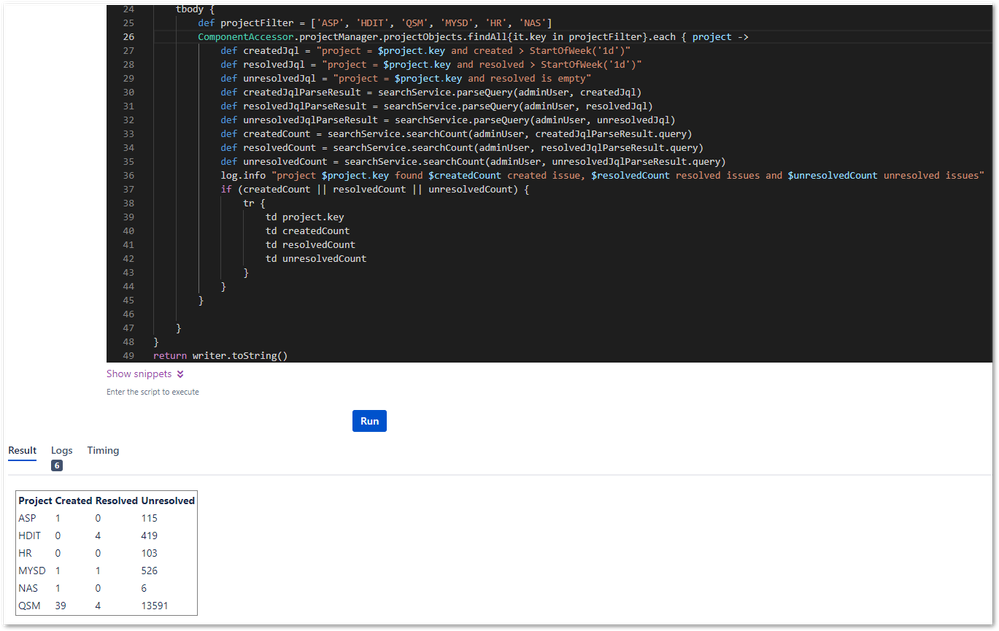Select the Project column header

[35, 500]
